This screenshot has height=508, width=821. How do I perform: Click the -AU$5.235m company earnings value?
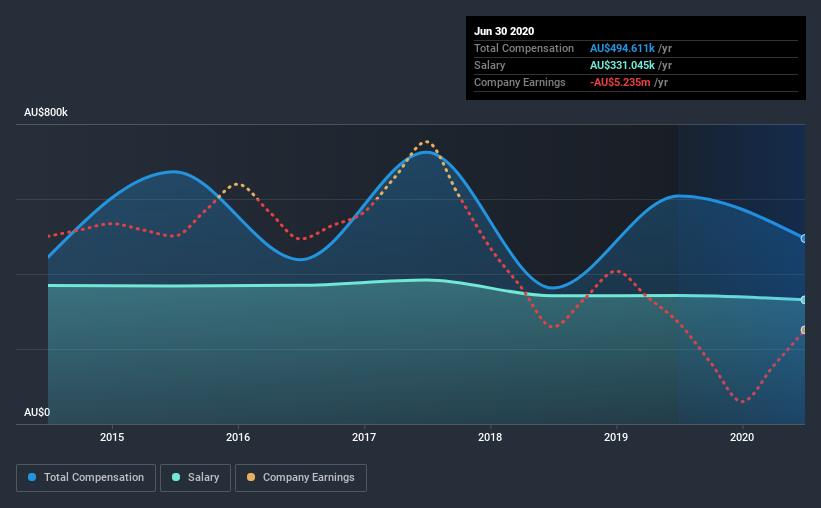click(x=620, y=82)
